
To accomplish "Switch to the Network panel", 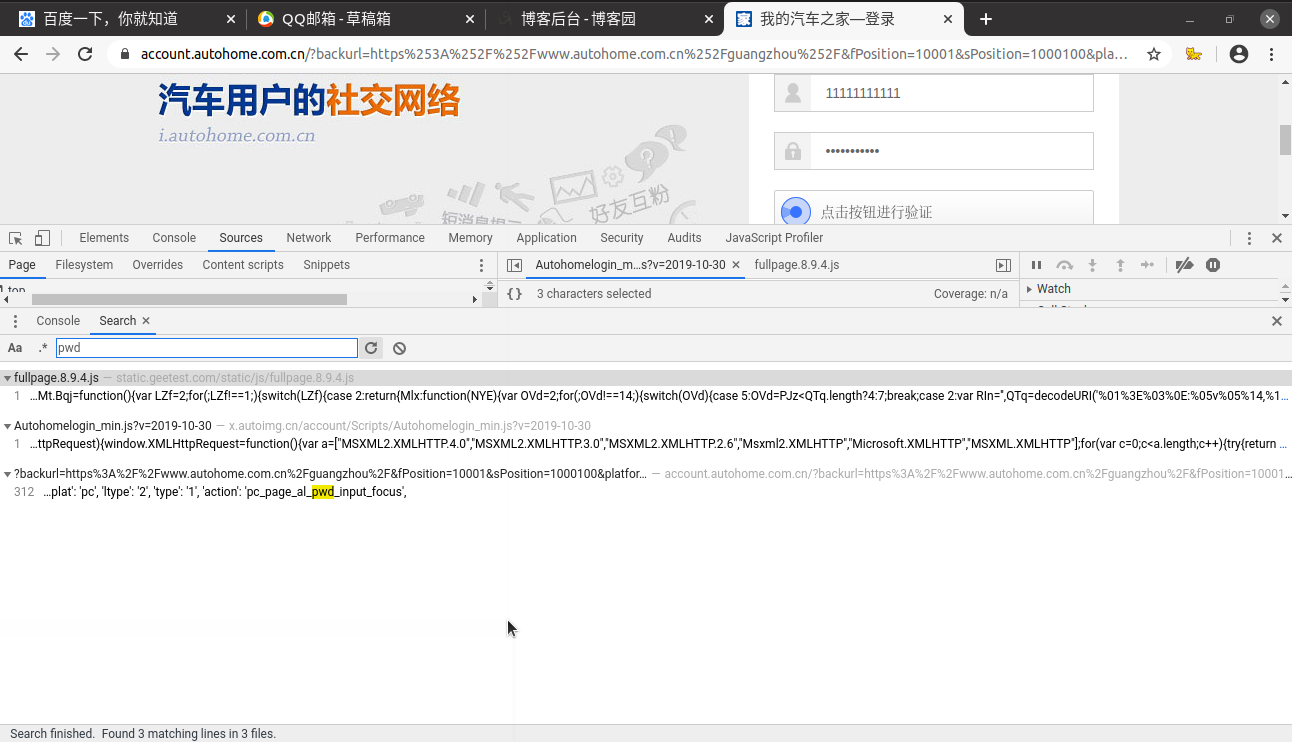I will [309, 238].
